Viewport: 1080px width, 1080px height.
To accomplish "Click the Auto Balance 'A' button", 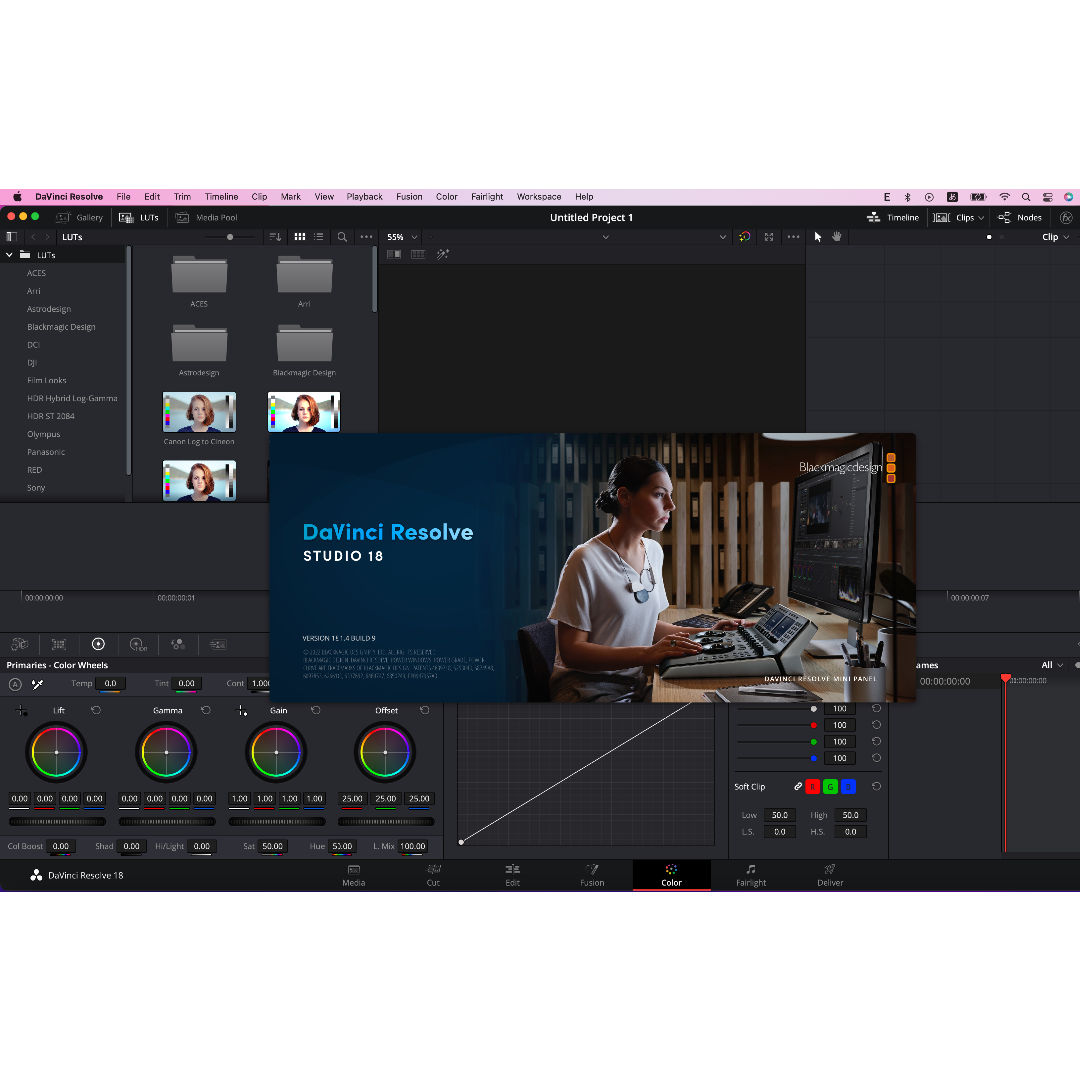I will tap(15, 684).
